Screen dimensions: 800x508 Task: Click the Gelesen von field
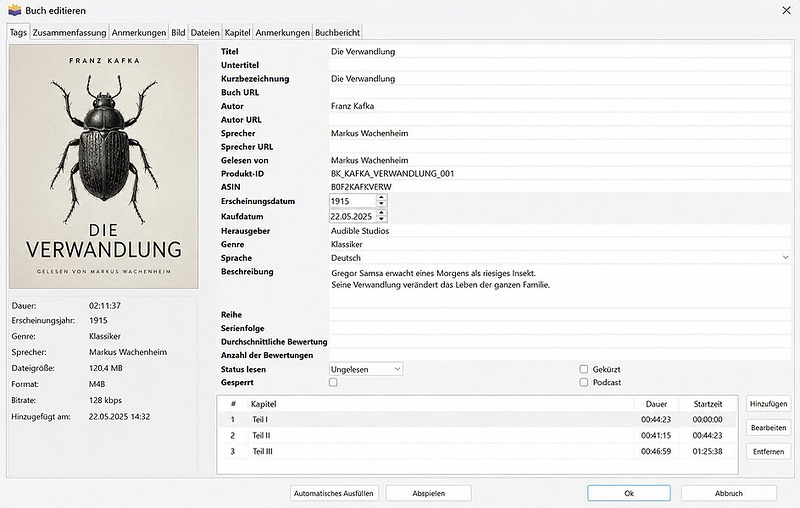[x=560, y=160]
